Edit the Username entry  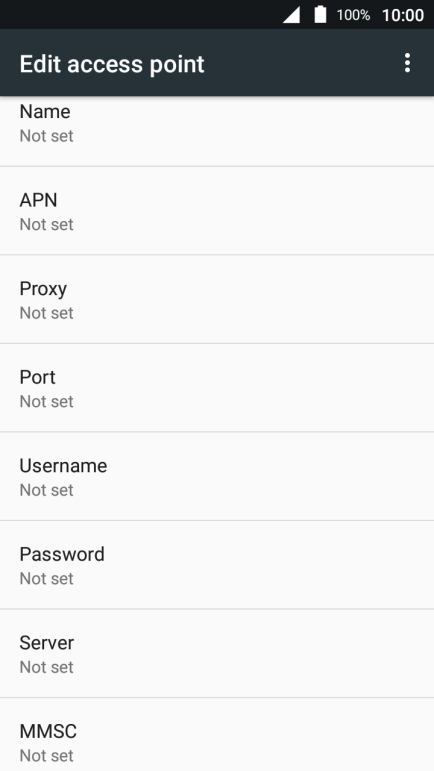217,476
